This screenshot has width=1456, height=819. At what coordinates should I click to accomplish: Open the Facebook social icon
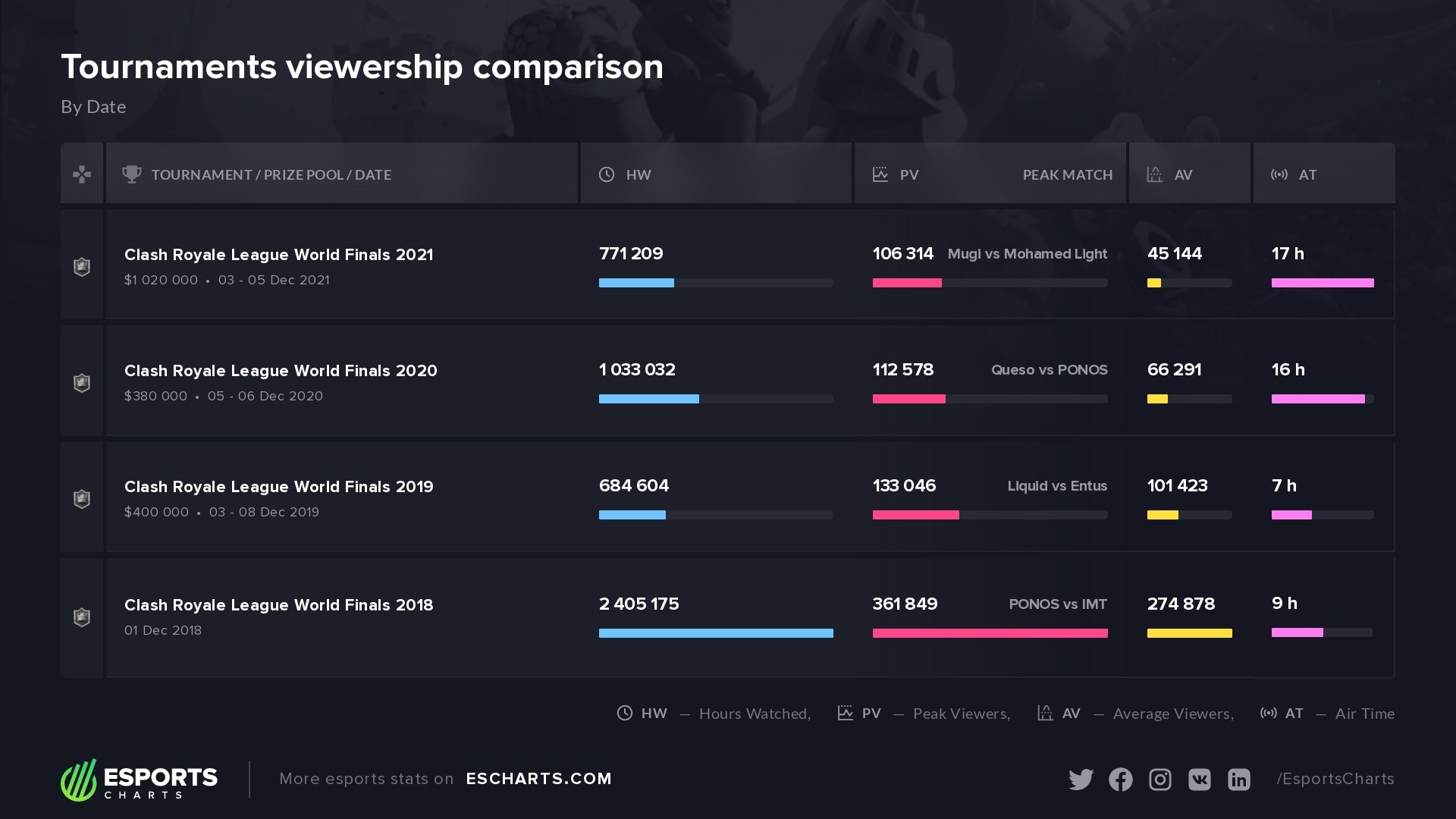(x=1121, y=780)
